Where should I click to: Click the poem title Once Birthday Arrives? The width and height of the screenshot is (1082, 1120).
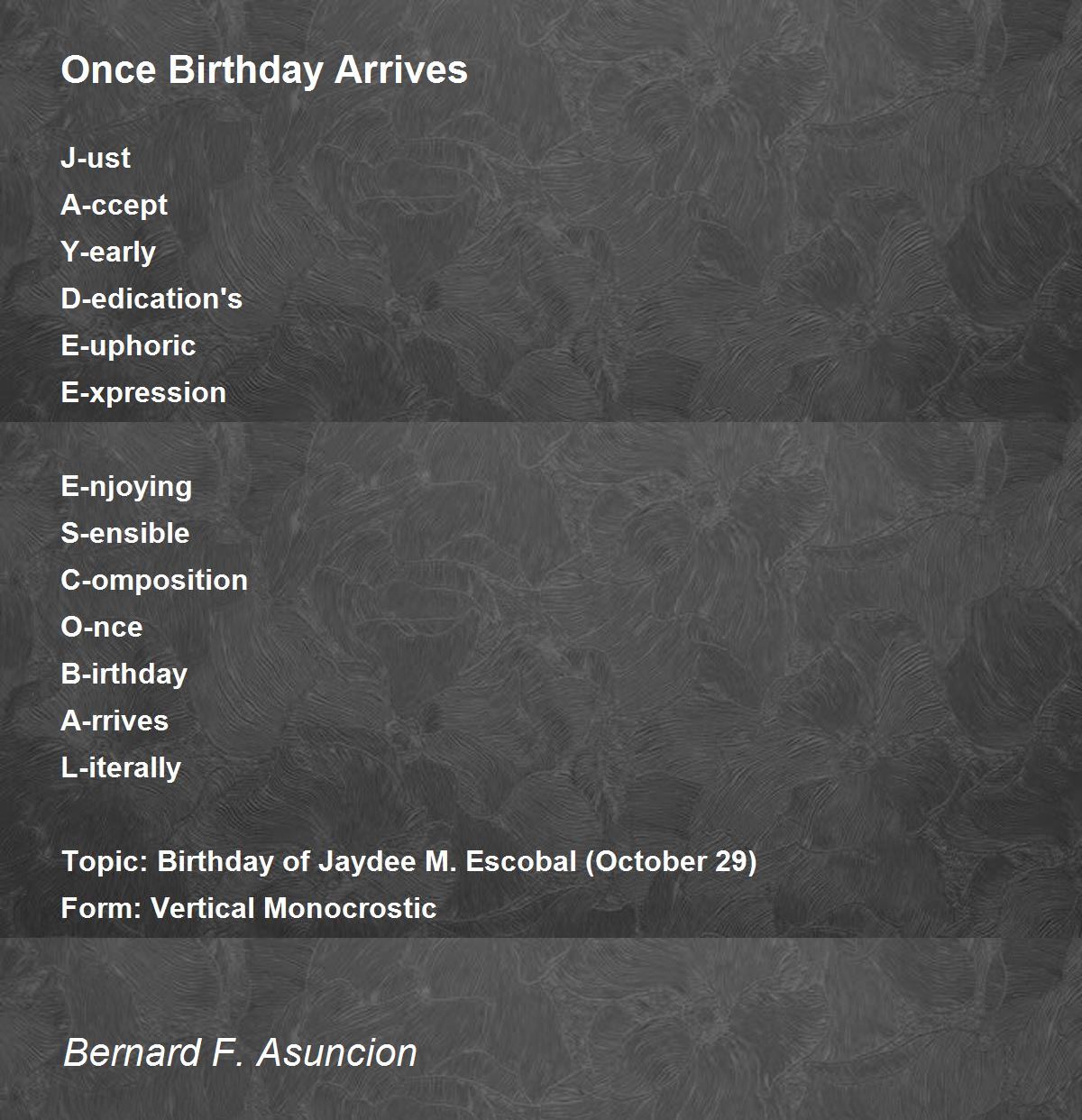(264, 69)
